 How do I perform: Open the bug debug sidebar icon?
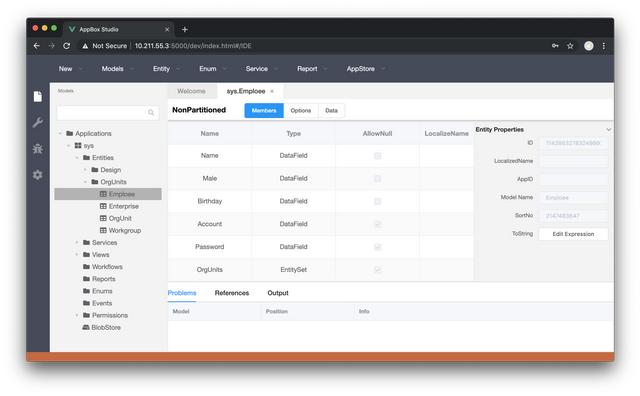pos(38,149)
